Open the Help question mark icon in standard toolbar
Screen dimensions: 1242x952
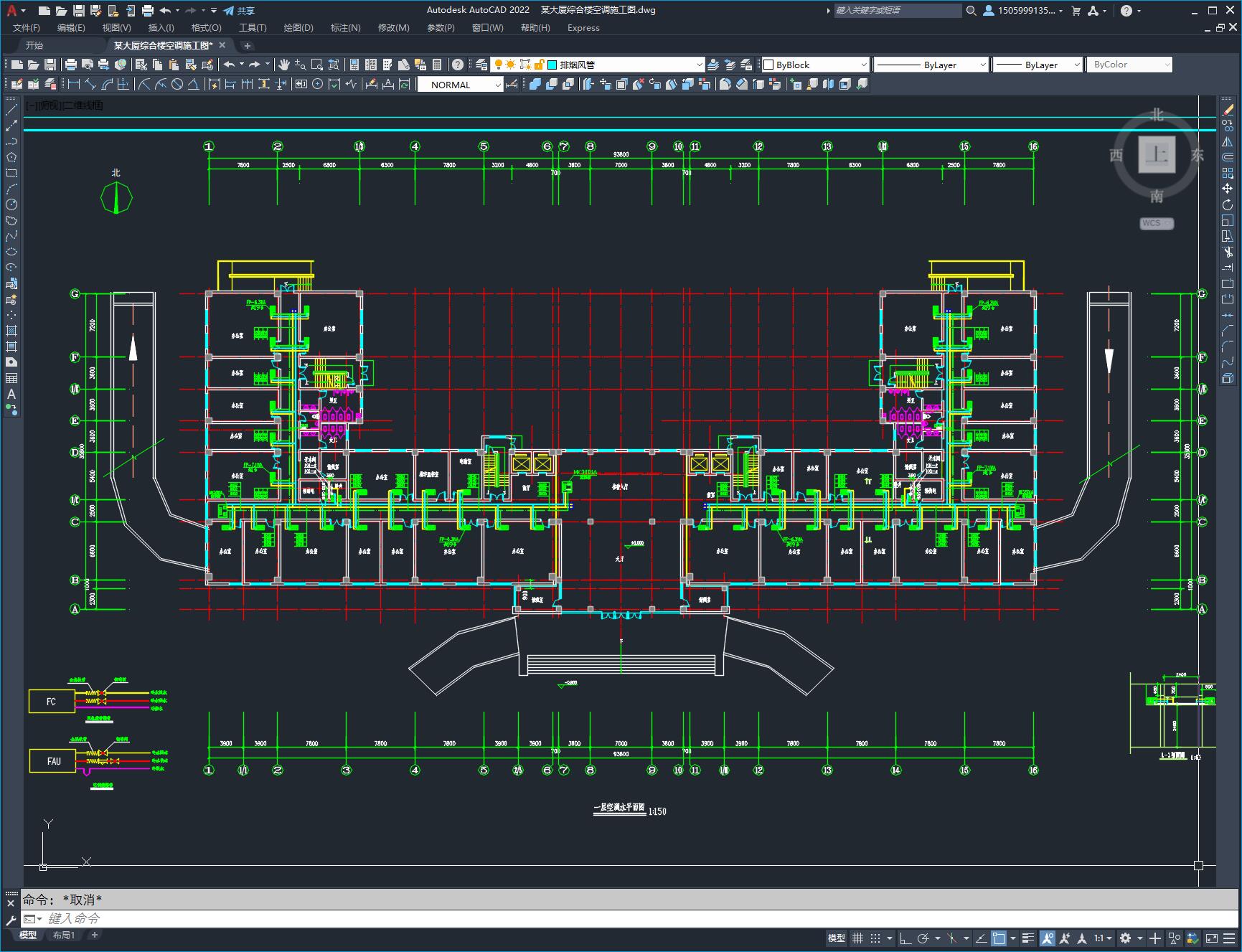457,65
